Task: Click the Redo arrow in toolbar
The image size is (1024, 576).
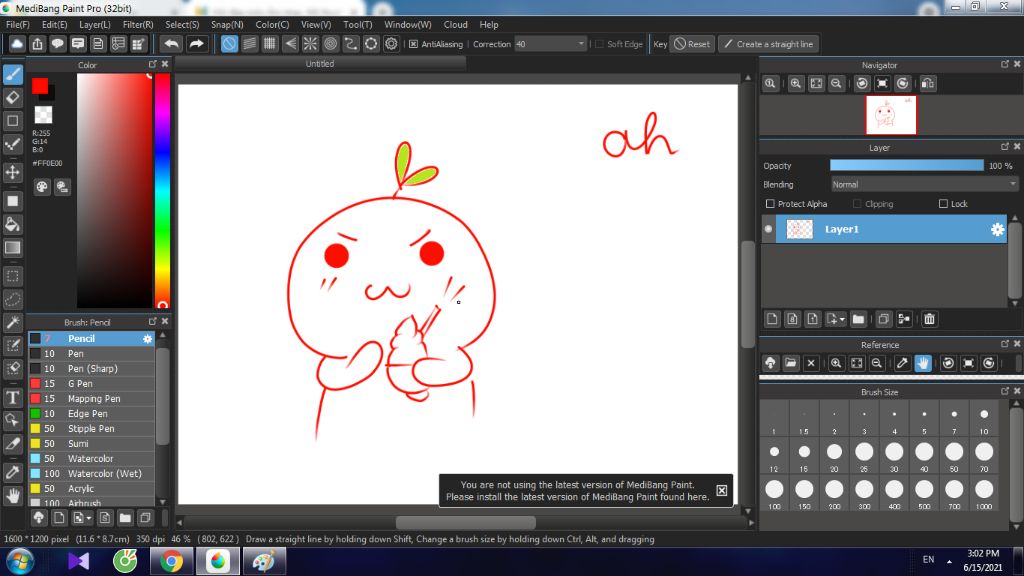Action: pos(196,44)
